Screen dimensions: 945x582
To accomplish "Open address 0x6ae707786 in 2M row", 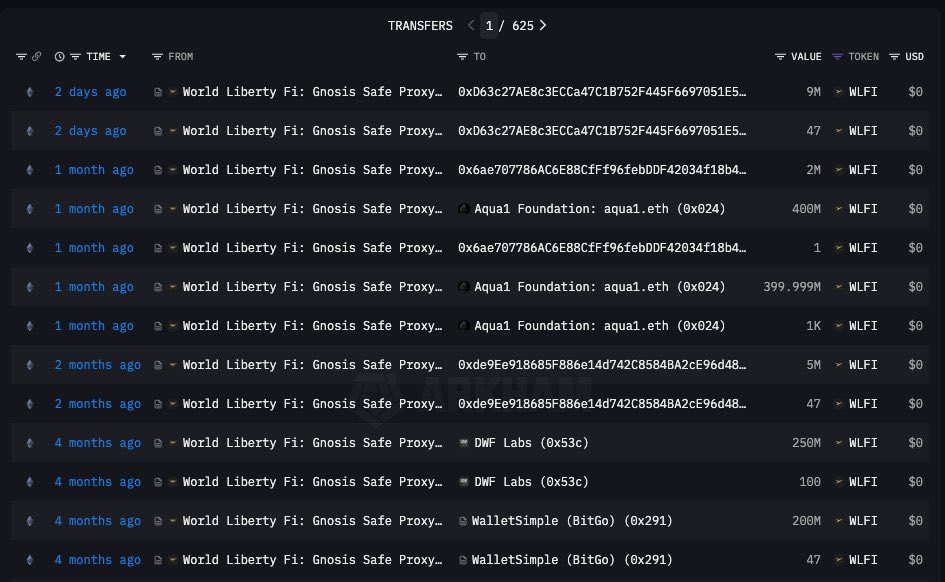I will (602, 170).
